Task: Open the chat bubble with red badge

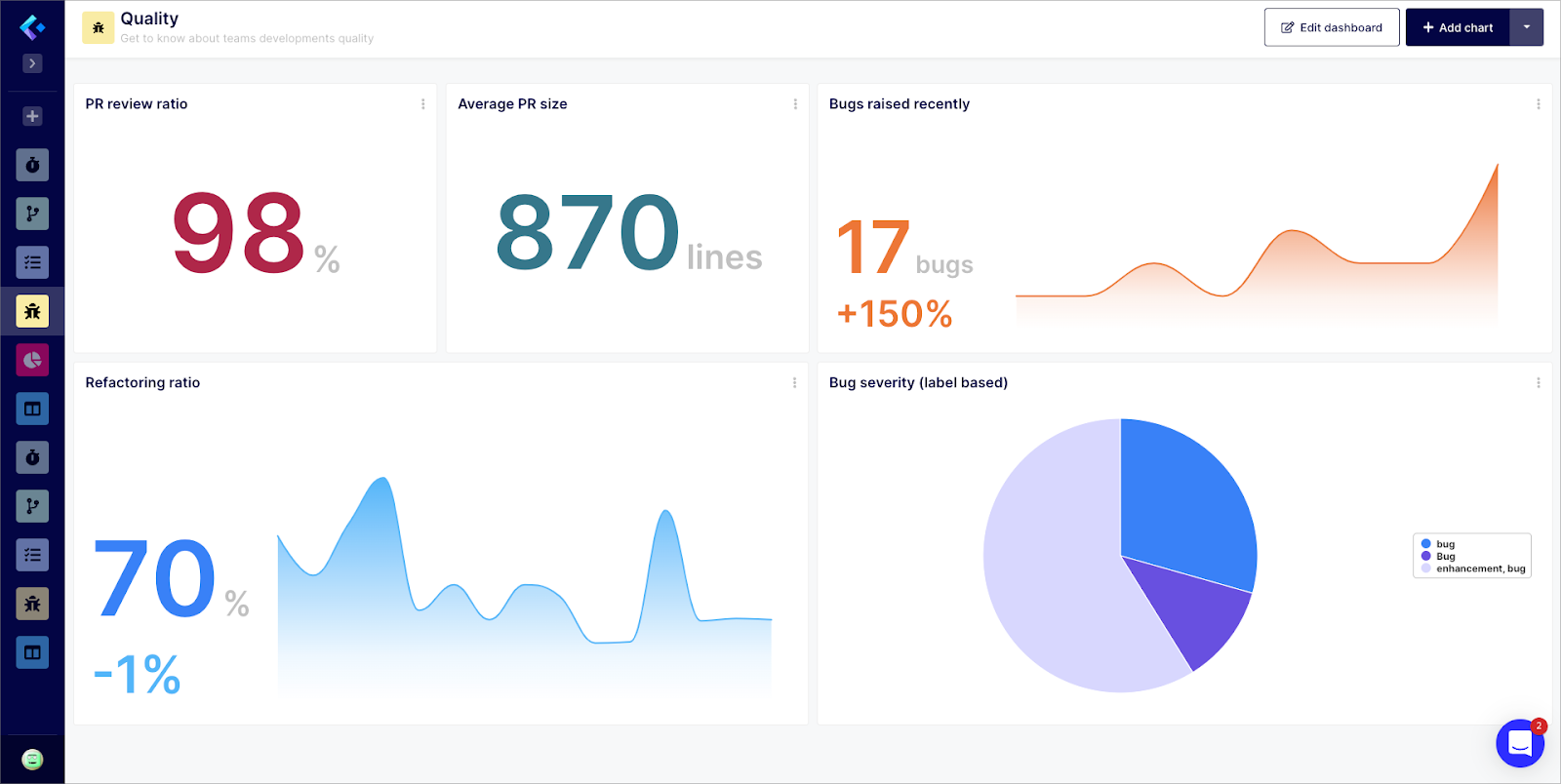Action: point(1520,743)
